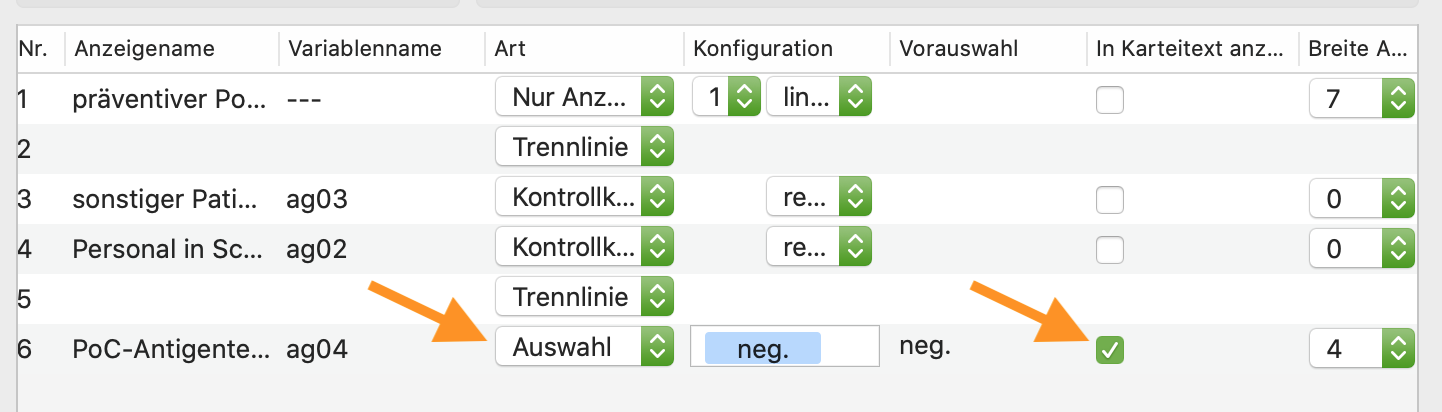Click the Variablenname column header

tap(364, 48)
